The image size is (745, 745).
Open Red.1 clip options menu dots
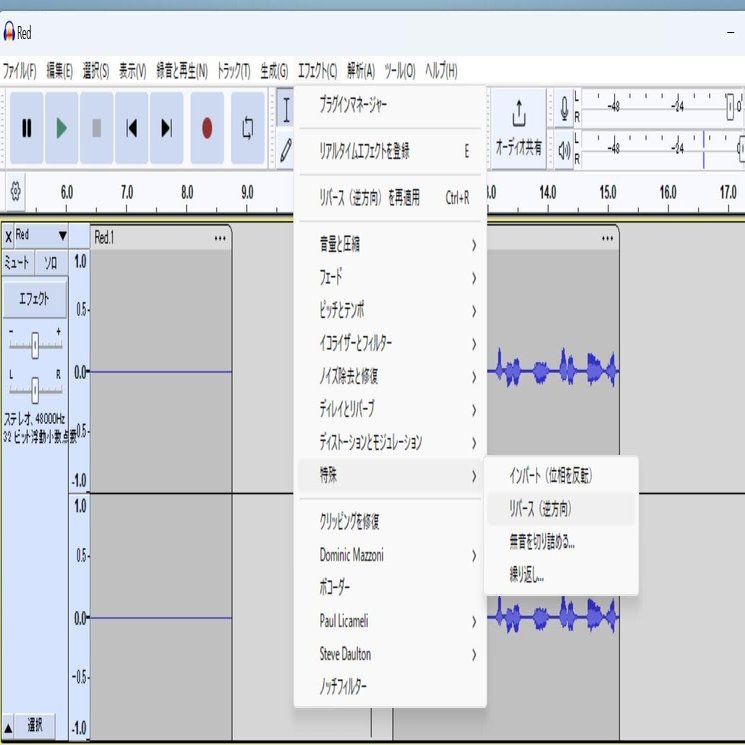220,238
